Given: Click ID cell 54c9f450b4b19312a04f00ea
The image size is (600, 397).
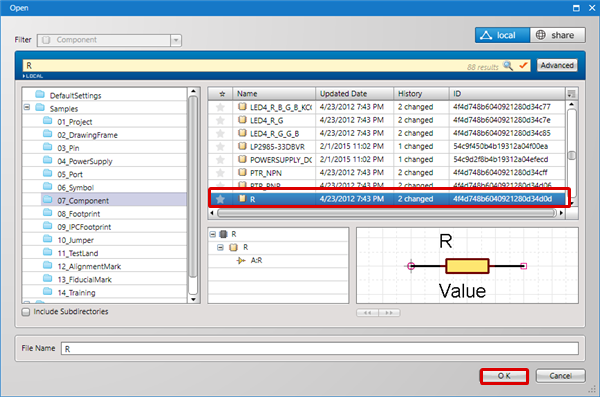Looking at the screenshot, I should (x=501, y=147).
